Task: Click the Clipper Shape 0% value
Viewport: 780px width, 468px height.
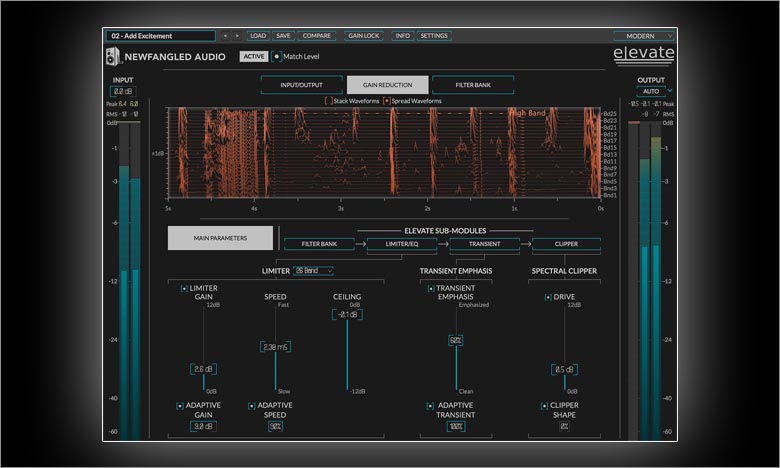Action: (564, 426)
